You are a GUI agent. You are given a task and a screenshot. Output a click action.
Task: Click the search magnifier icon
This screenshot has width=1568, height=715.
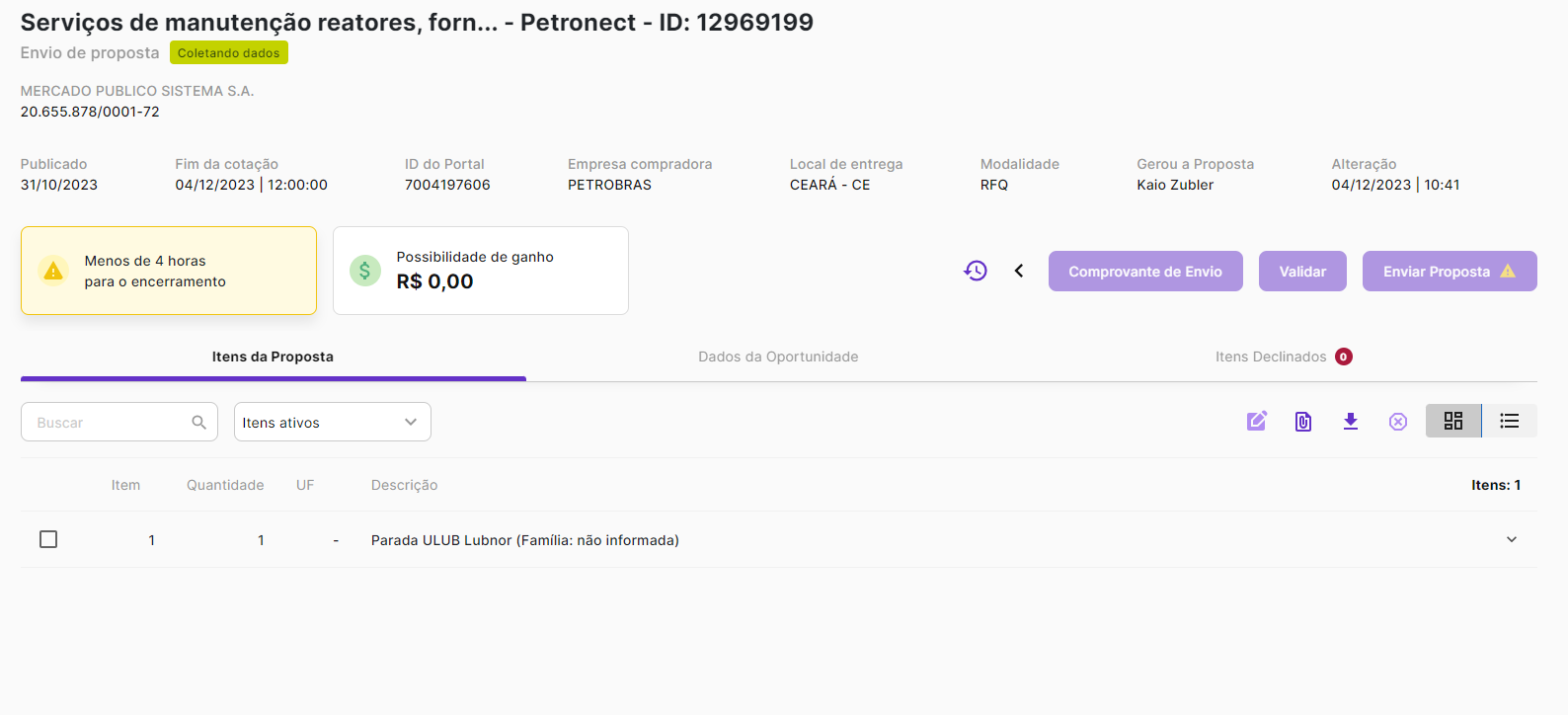click(x=198, y=423)
